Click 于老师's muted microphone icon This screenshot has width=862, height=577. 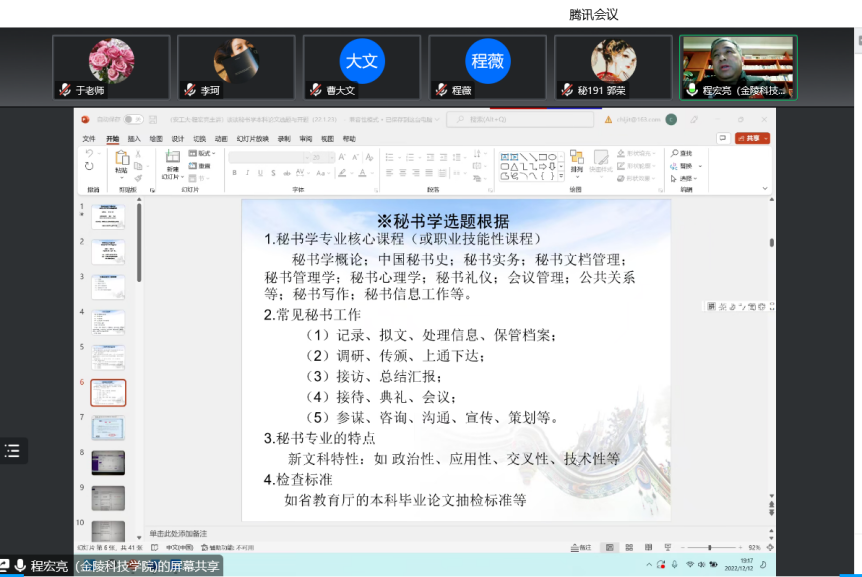(66, 90)
